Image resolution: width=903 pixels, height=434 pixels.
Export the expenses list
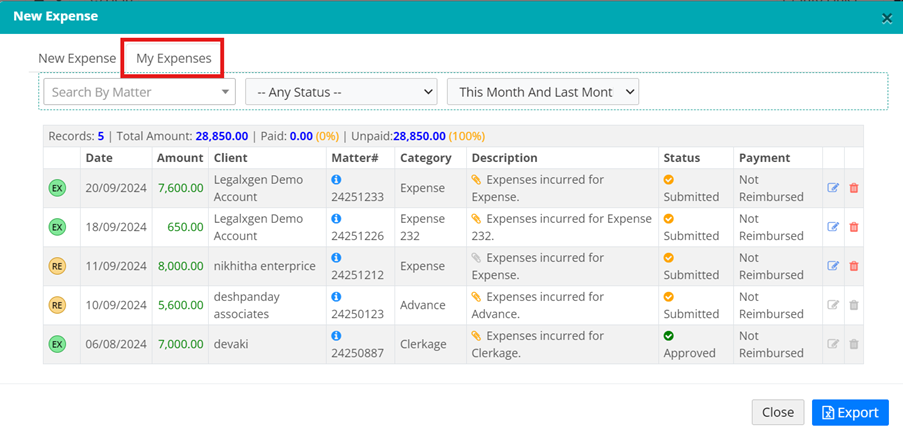(850, 412)
